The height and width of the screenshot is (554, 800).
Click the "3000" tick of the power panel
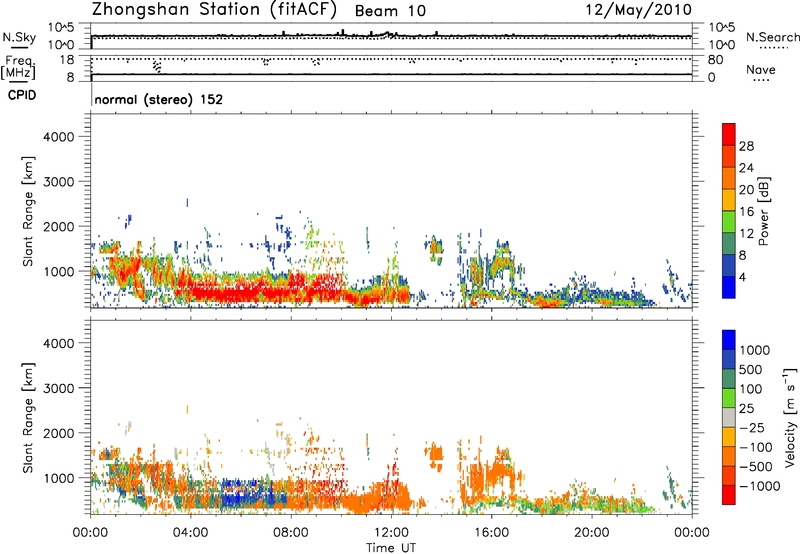(x=59, y=182)
